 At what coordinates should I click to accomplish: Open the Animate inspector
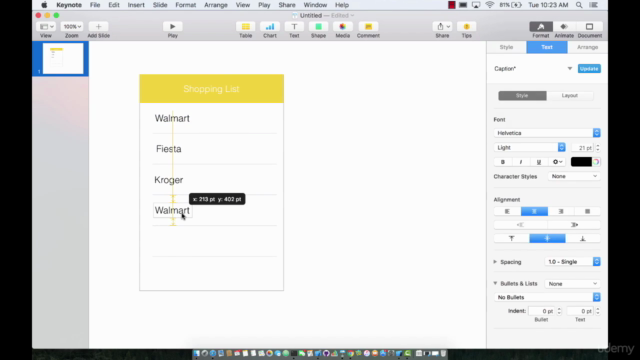(x=564, y=27)
